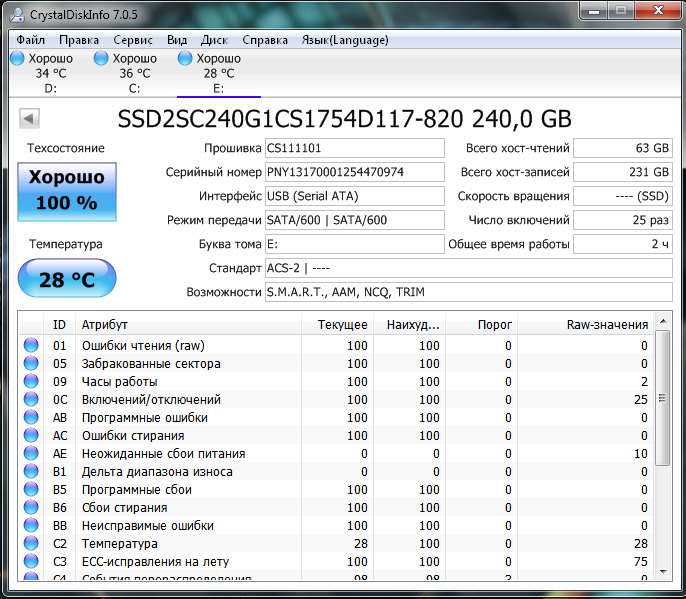Image resolution: width=686 pixels, height=599 pixels.
Task: Click the Возможности field S.M.A.R.T., AAM, NCQ, TRIM
Action: (469, 292)
